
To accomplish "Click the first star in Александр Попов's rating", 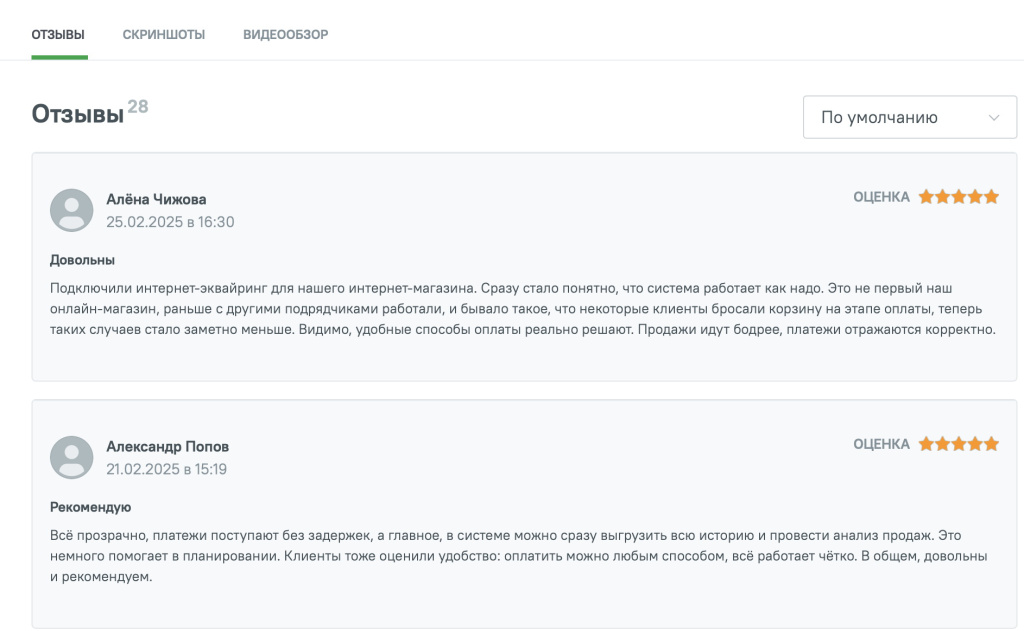I will pyautogui.click(x=927, y=444).
